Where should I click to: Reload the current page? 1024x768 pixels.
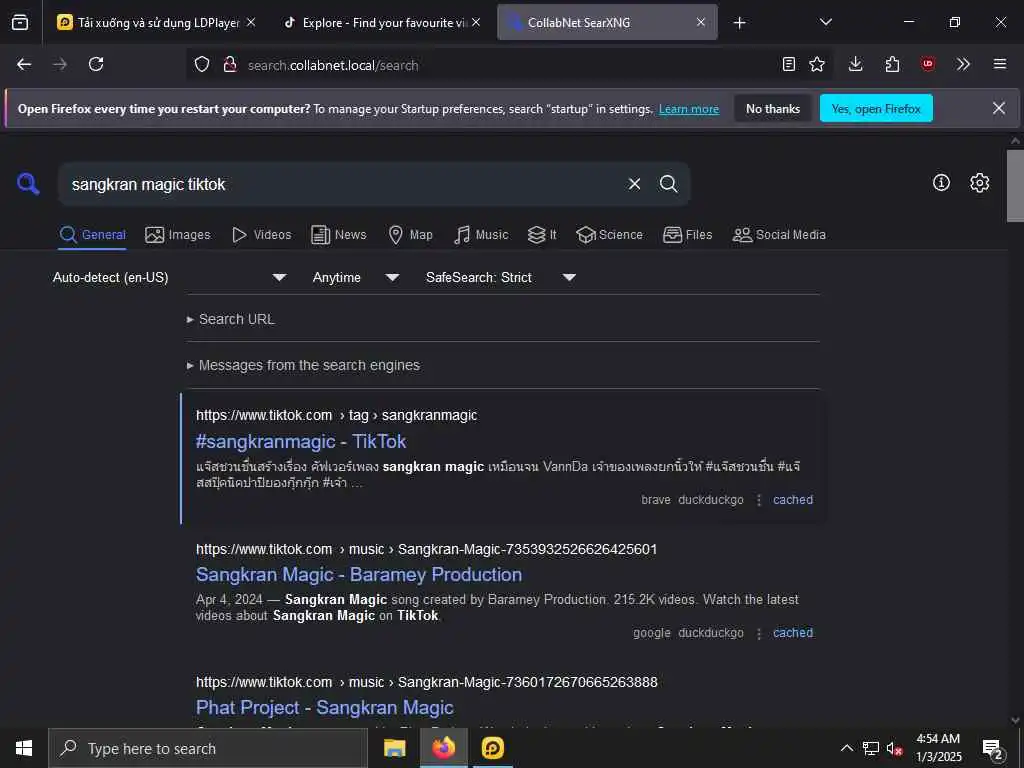pos(96,64)
